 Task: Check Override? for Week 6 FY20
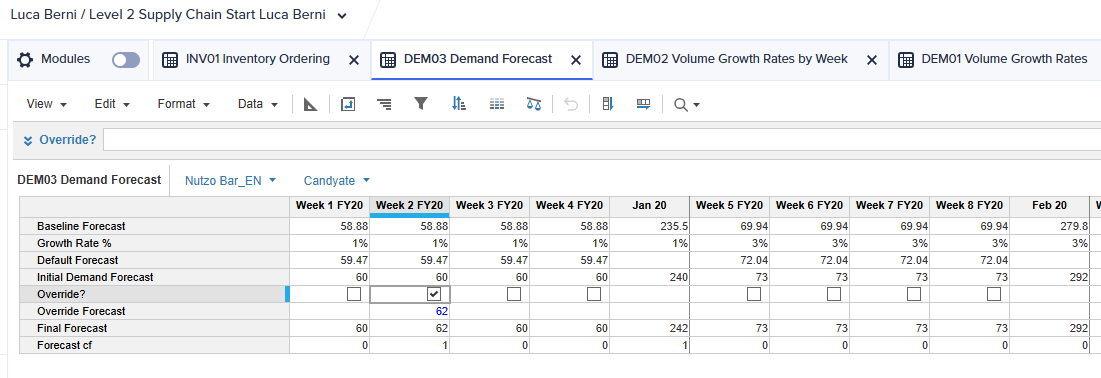tap(833, 294)
